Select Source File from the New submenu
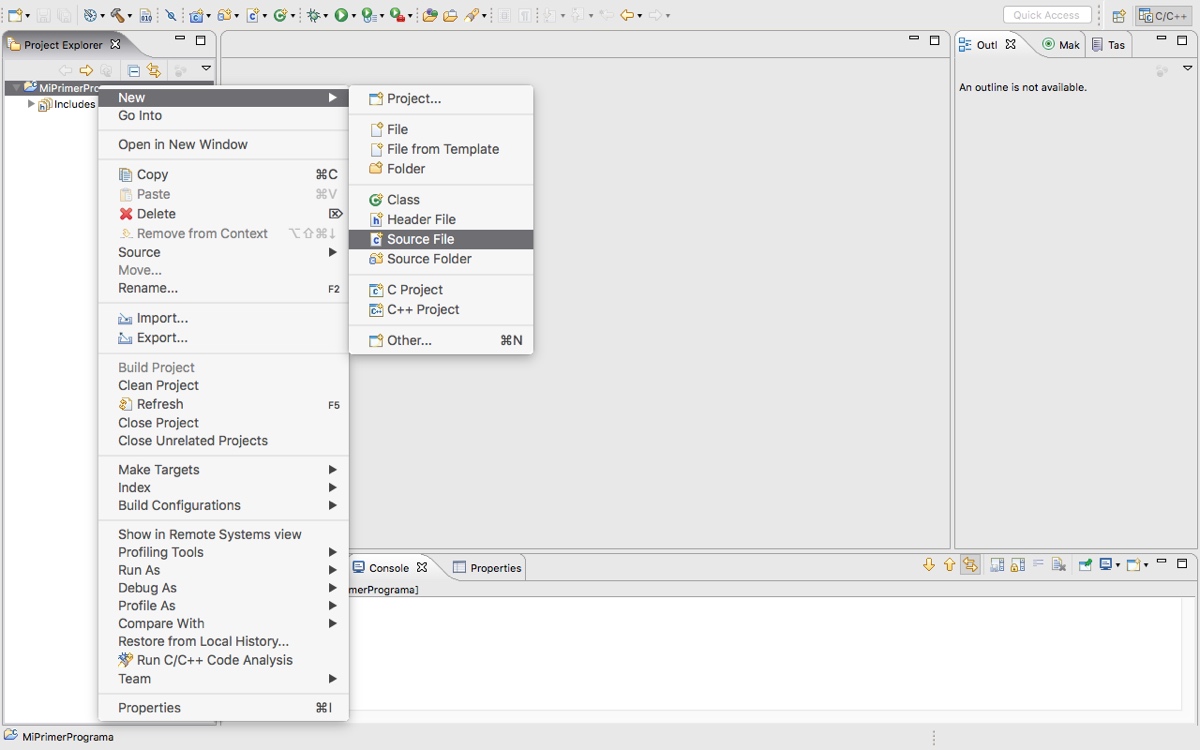This screenshot has height=750, width=1200. 420,239
